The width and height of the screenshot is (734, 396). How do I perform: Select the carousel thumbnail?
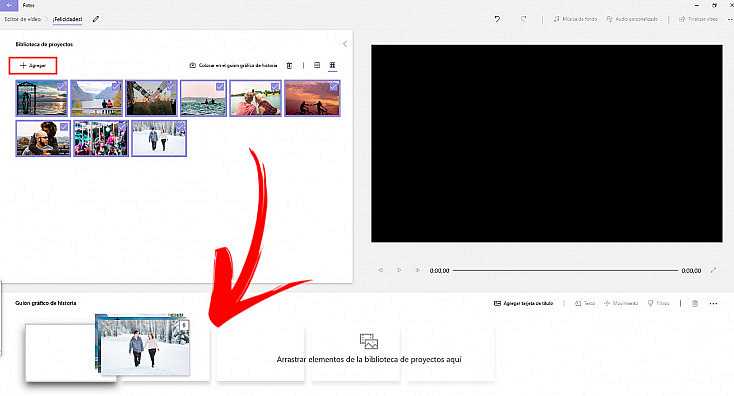point(101,139)
